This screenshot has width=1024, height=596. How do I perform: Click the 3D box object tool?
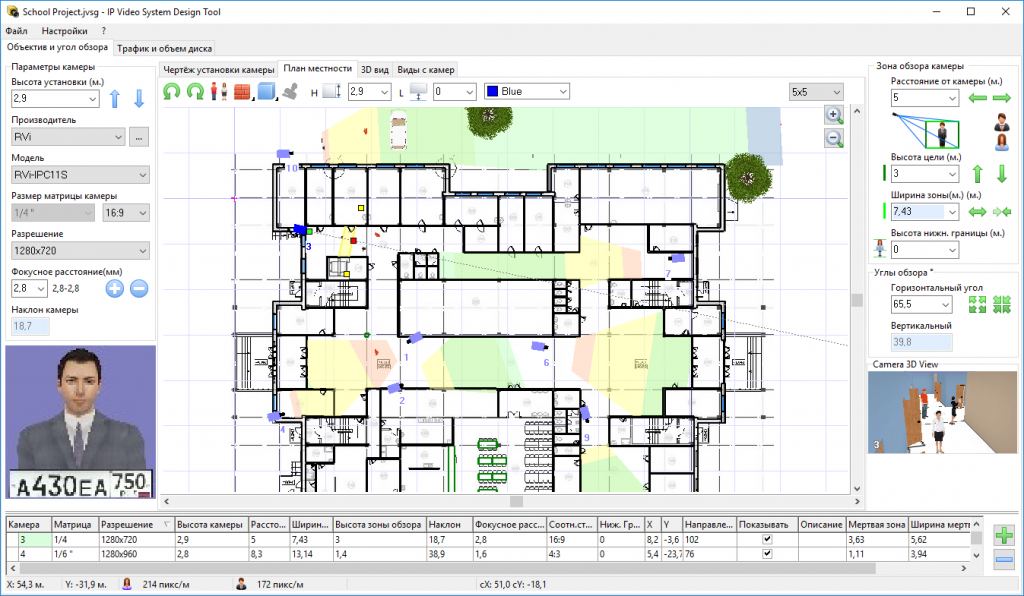pos(265,92)
